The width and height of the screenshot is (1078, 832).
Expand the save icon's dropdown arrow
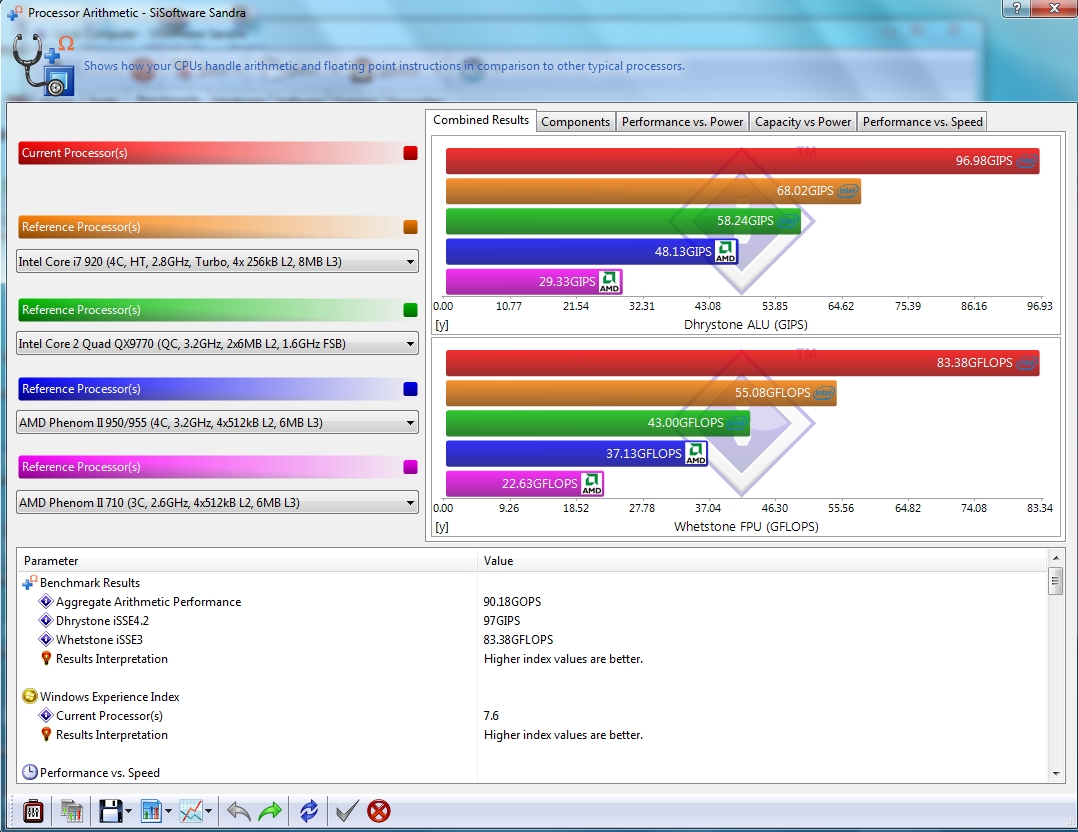(x=129, y=811)
